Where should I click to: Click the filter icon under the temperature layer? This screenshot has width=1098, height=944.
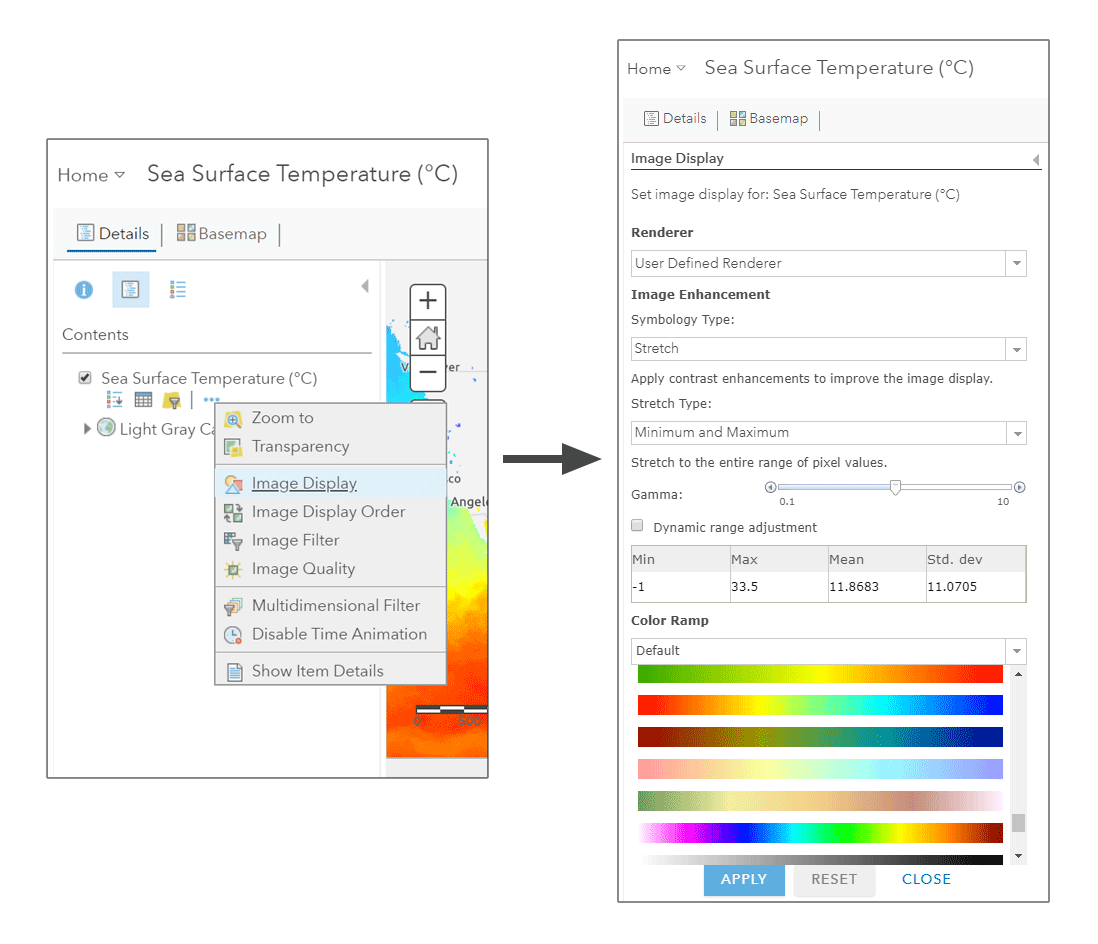pyautogui.click(x=172, y=399)
